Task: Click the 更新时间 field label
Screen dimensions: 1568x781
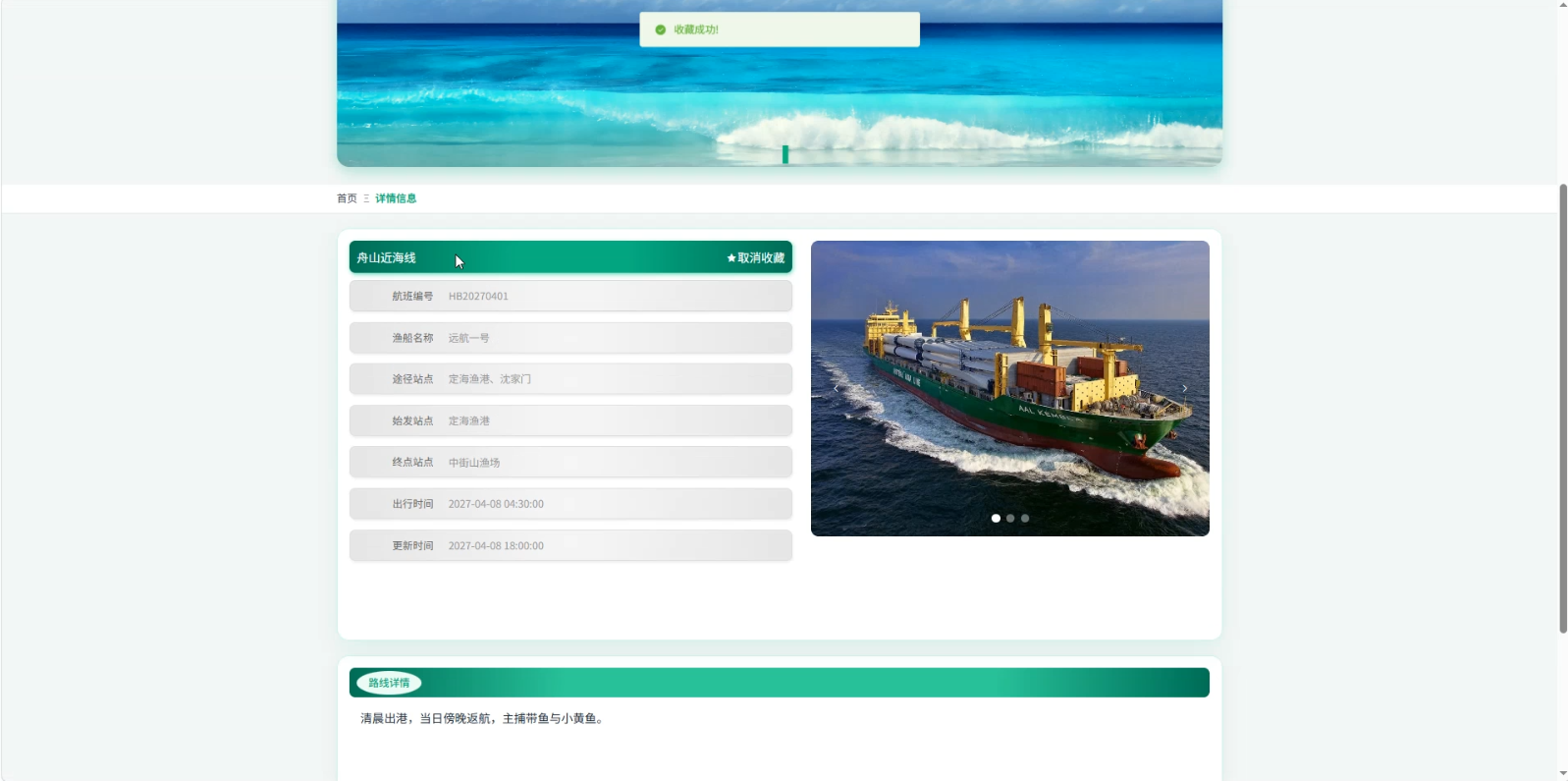Action: click(412, 545)
